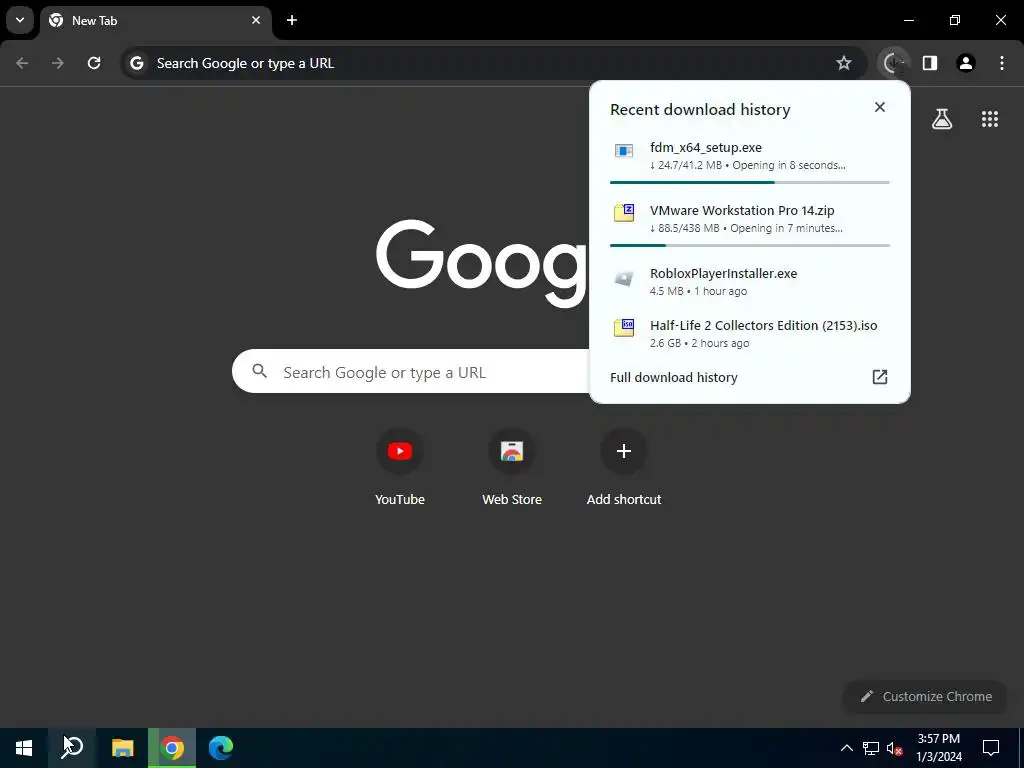
Task: Click the Chrome taskbar icon
Action: coord(172,748)
